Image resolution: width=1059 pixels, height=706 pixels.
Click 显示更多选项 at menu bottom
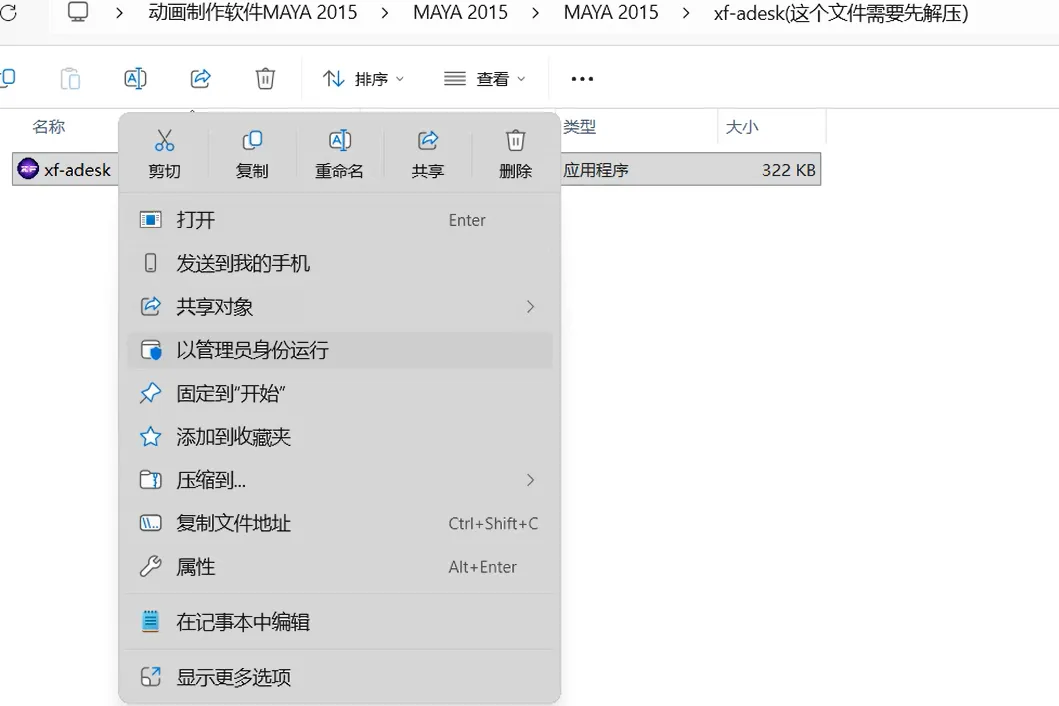point(340,677)
